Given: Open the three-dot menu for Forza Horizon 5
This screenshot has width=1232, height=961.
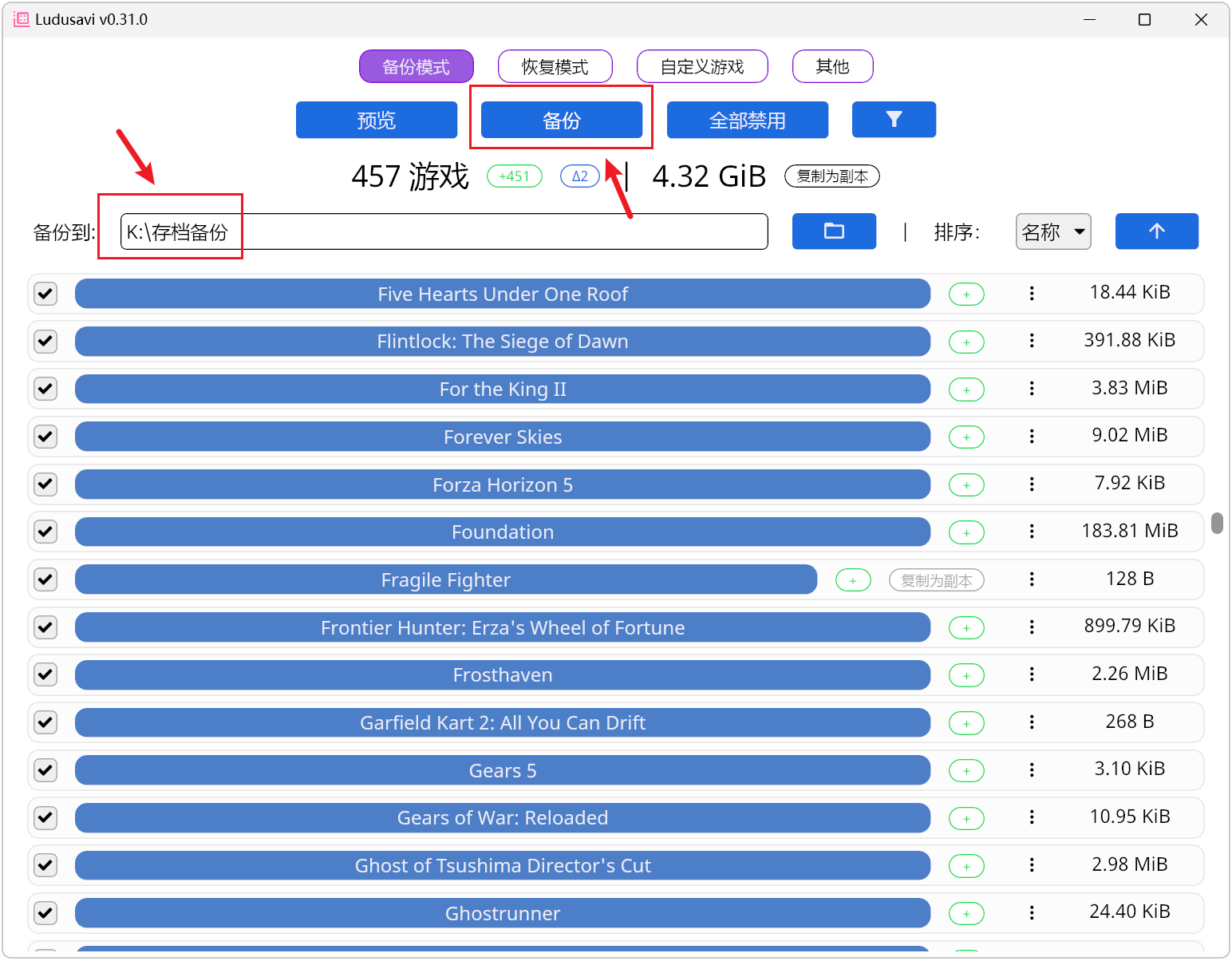Looking at the screenshot, I should (1032, 484).
